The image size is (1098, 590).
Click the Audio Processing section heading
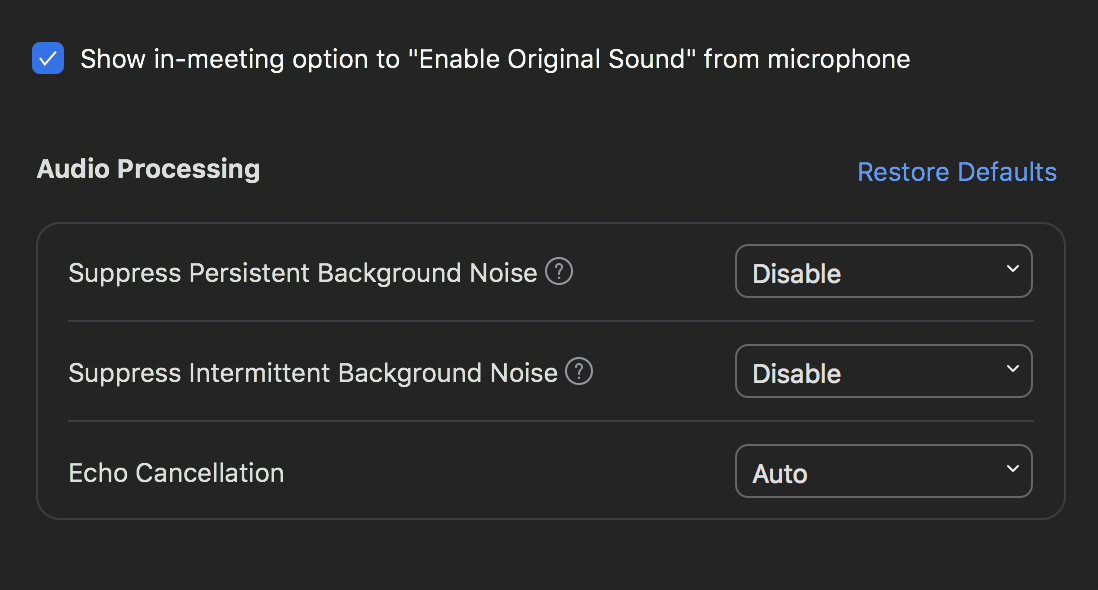(x=148, y=169)
